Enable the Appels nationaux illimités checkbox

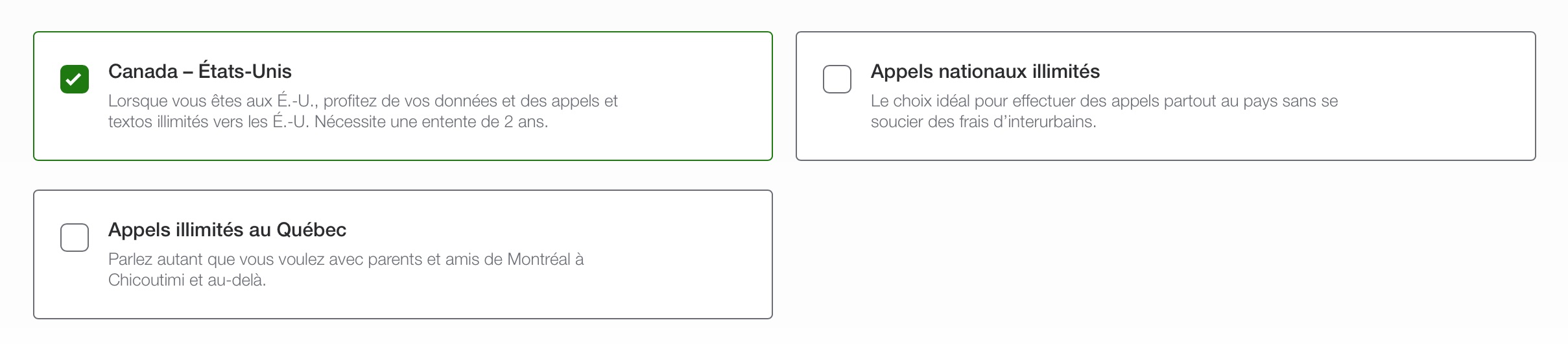pos(837,79)
